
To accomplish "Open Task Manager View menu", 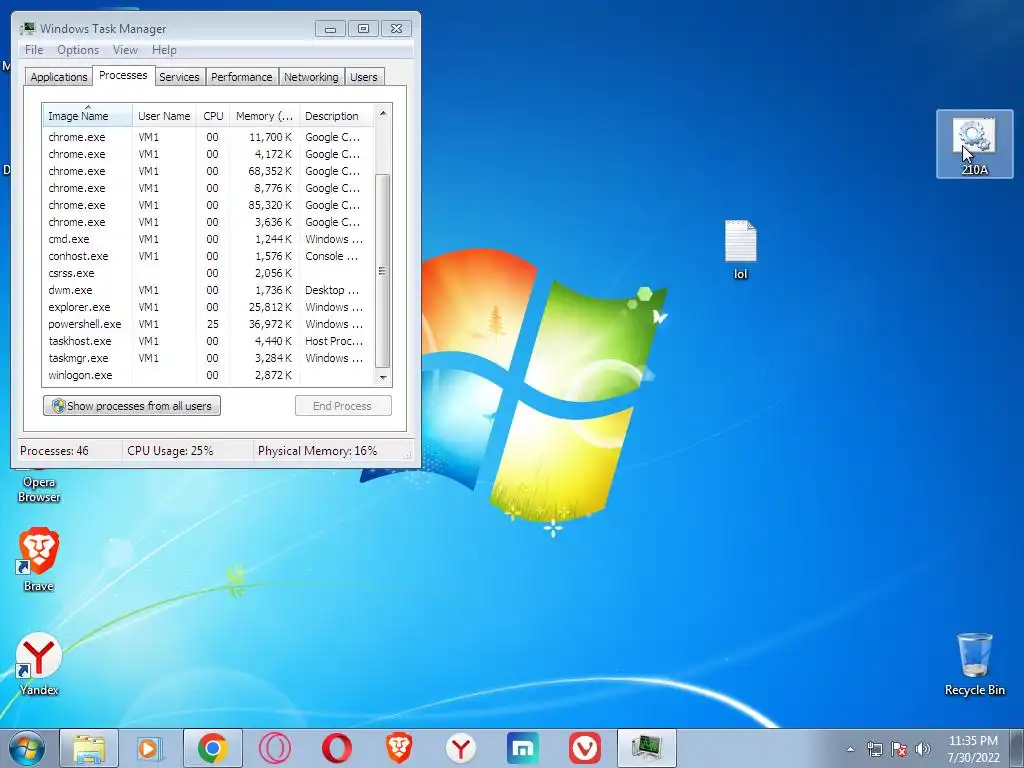I will [125, 50].
